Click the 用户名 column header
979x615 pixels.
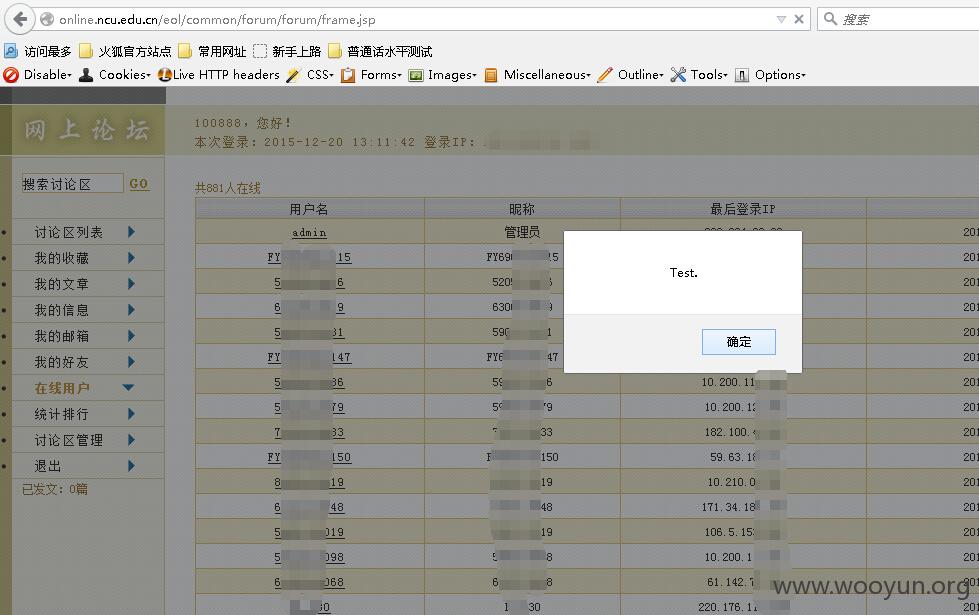[309, 209]
